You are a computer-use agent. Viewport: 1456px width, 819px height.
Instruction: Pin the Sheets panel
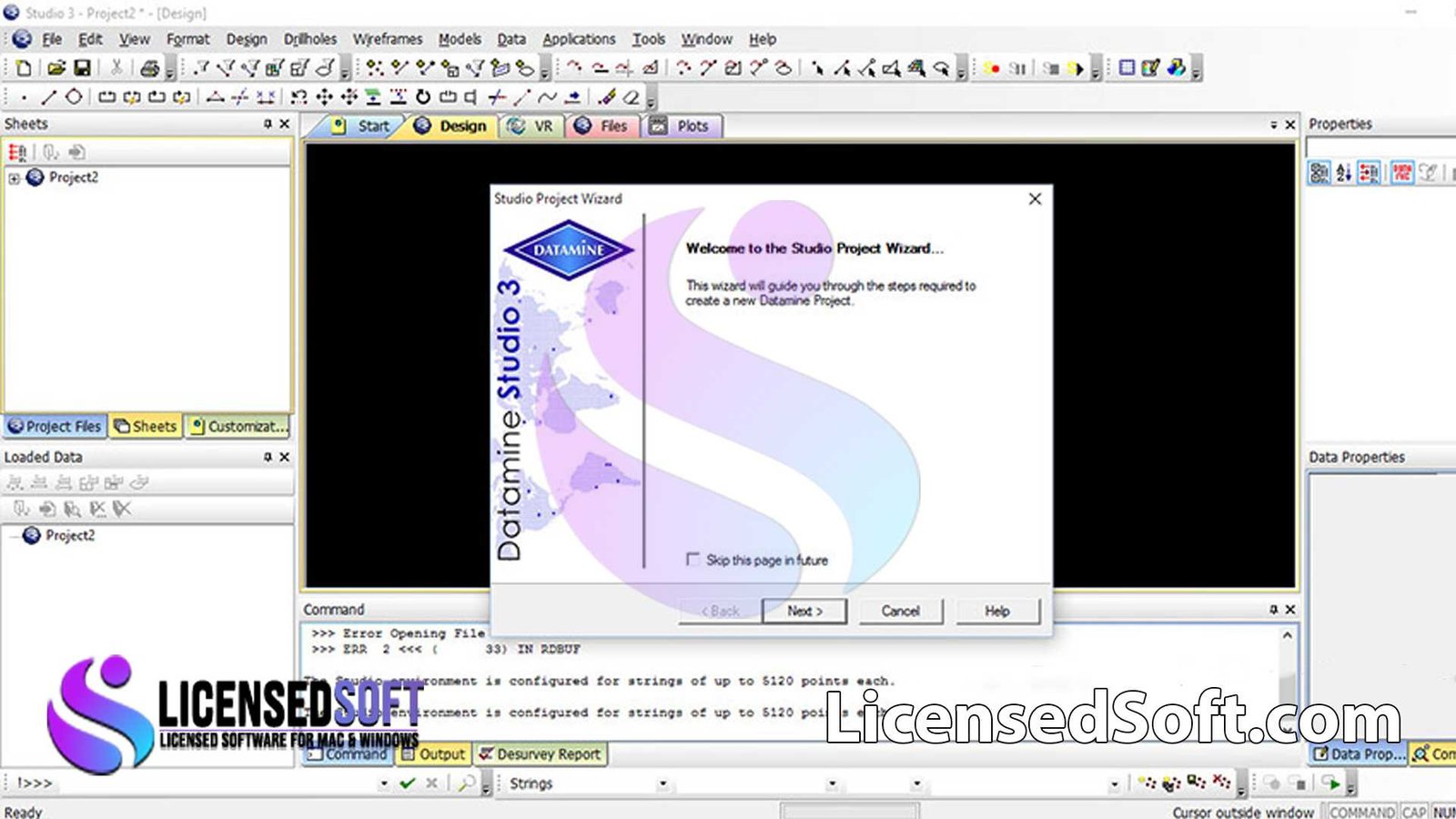(x=268, y=124)
